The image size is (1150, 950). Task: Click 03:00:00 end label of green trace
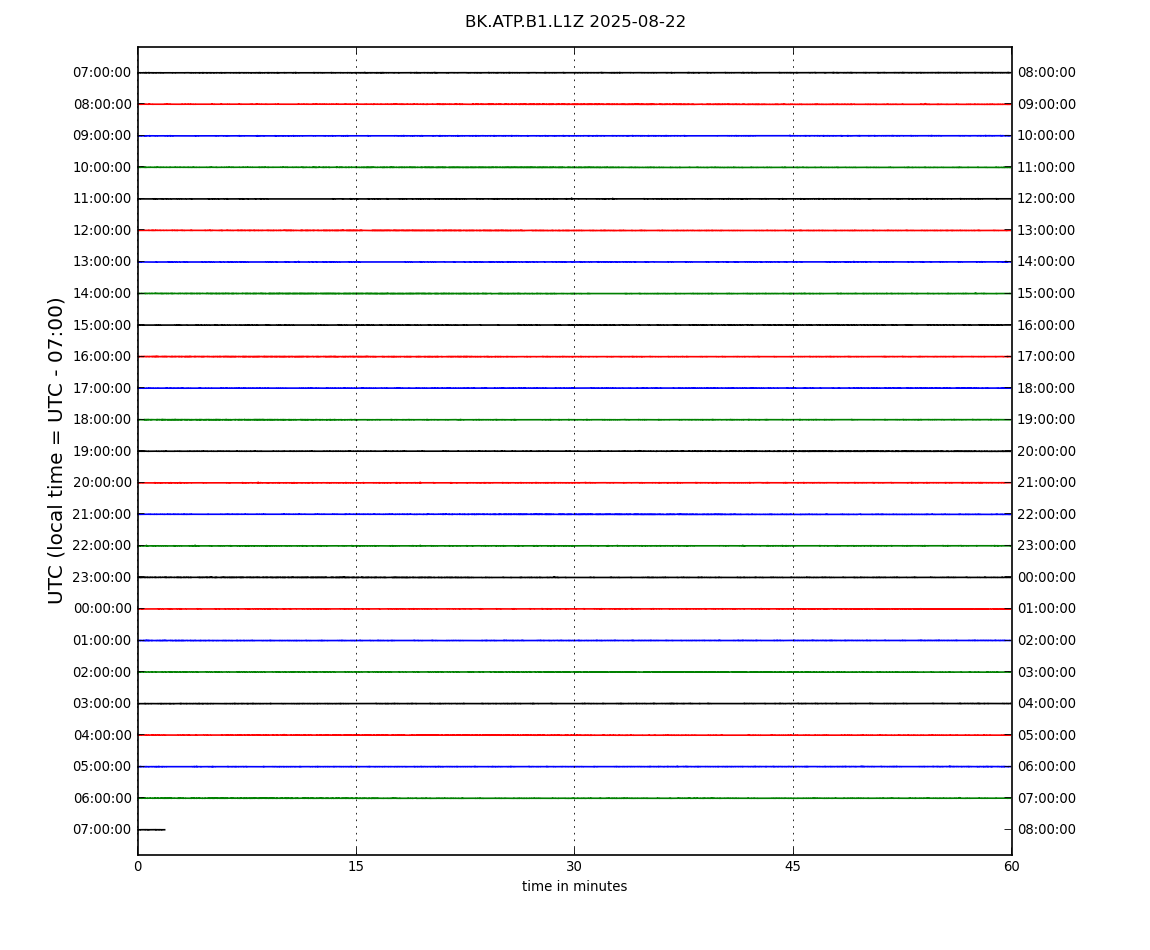pos(1047,672)
